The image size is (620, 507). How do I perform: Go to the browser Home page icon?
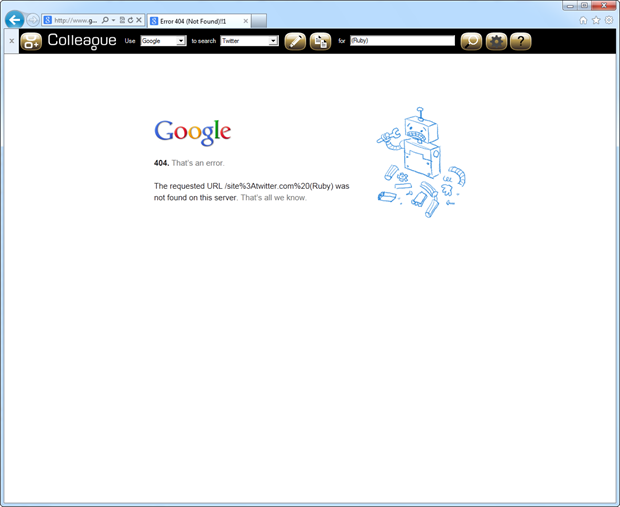[x=583, y=20]
